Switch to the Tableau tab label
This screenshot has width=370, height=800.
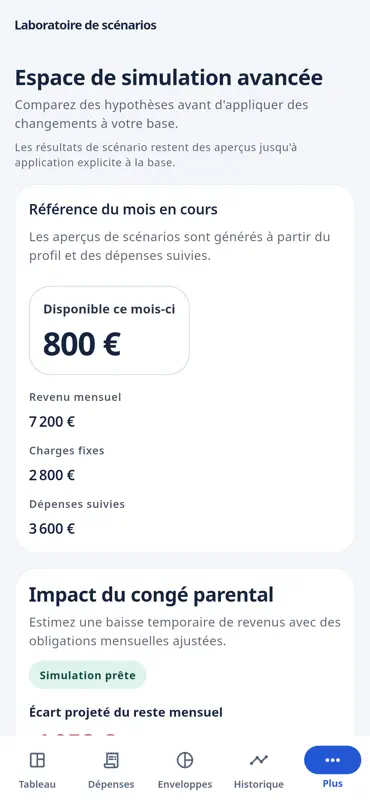(x=37, y=784)
